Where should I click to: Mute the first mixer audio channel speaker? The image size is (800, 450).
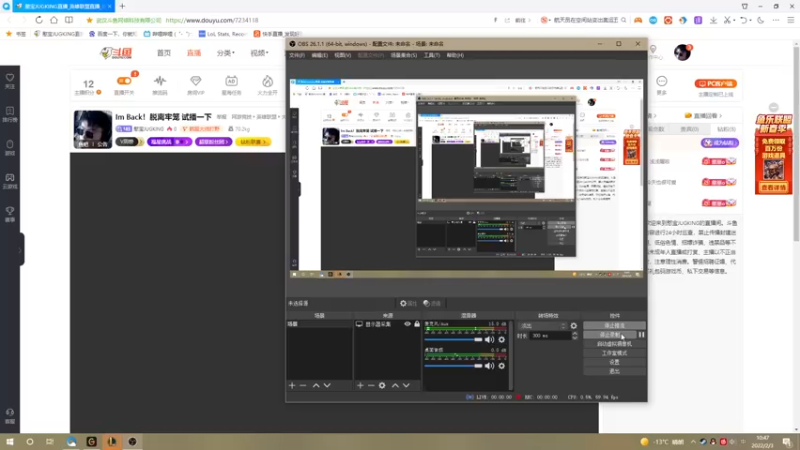pos(489,340)
